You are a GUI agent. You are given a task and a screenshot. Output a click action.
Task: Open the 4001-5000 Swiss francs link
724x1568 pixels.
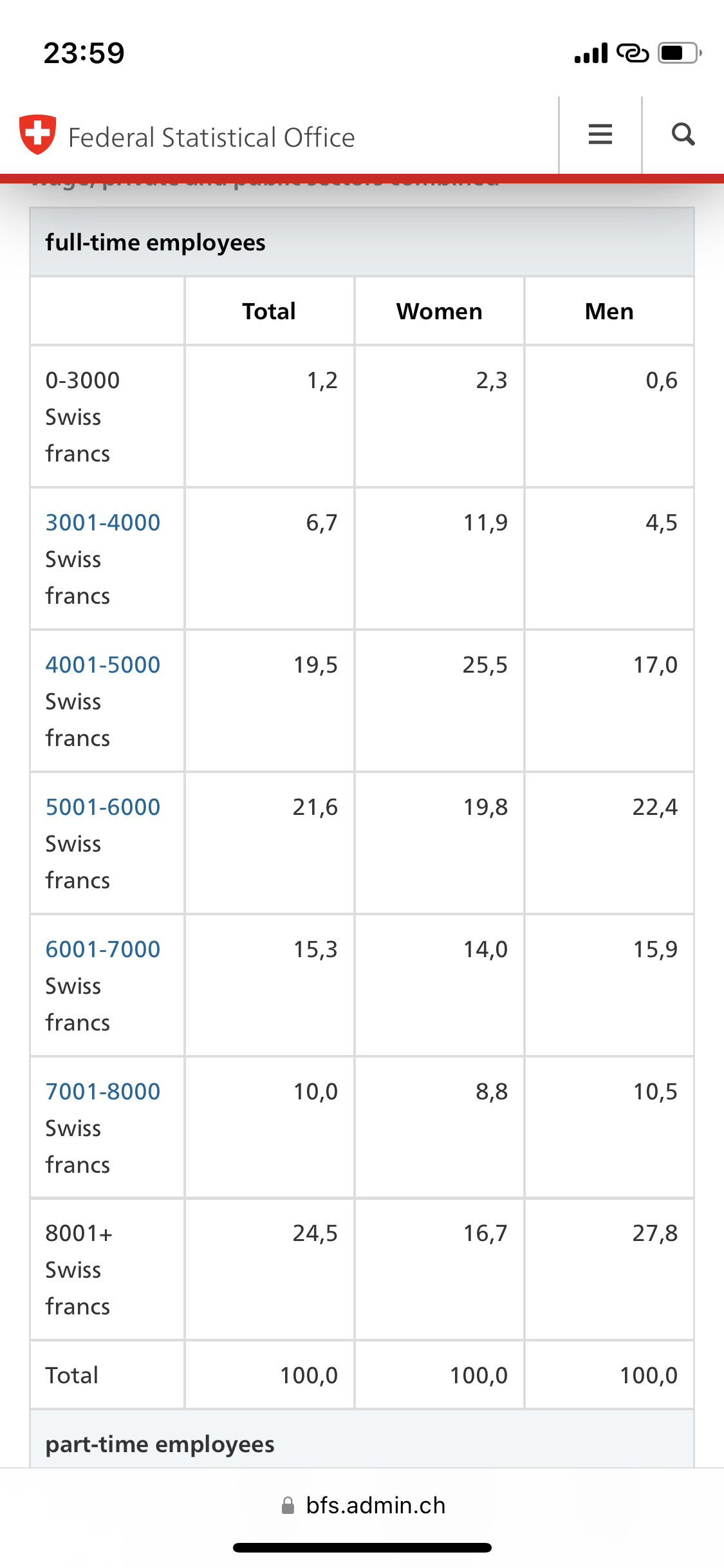[103, 665]
